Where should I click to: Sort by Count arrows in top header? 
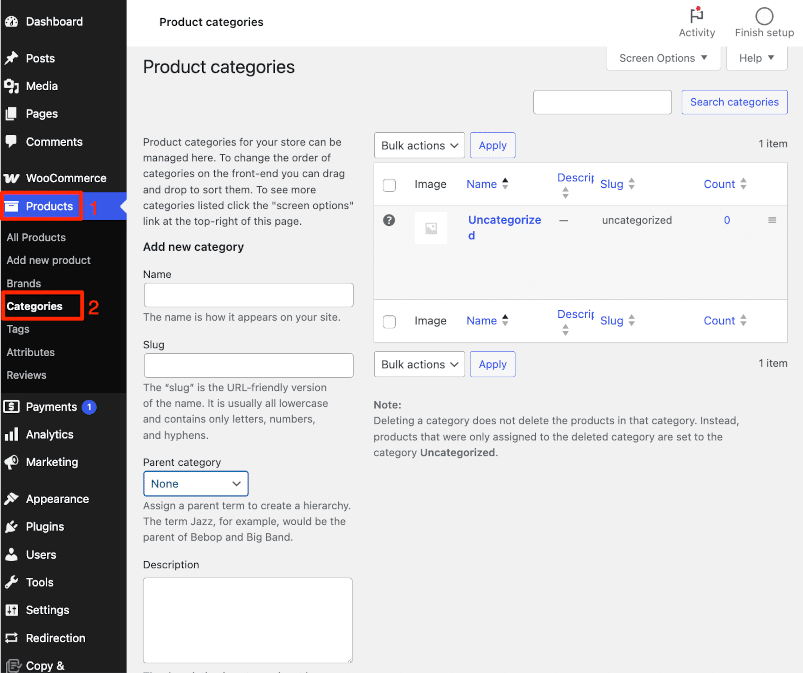coord(743,184)
